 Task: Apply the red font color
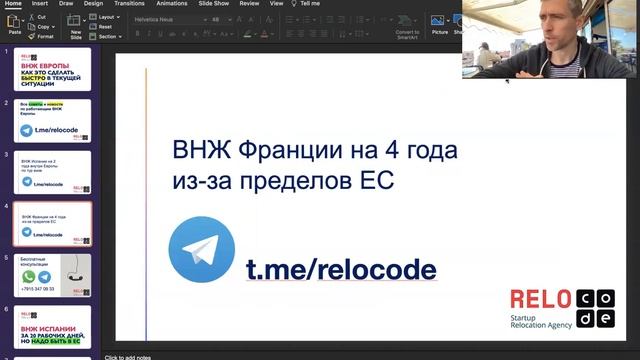click(264, 35)
